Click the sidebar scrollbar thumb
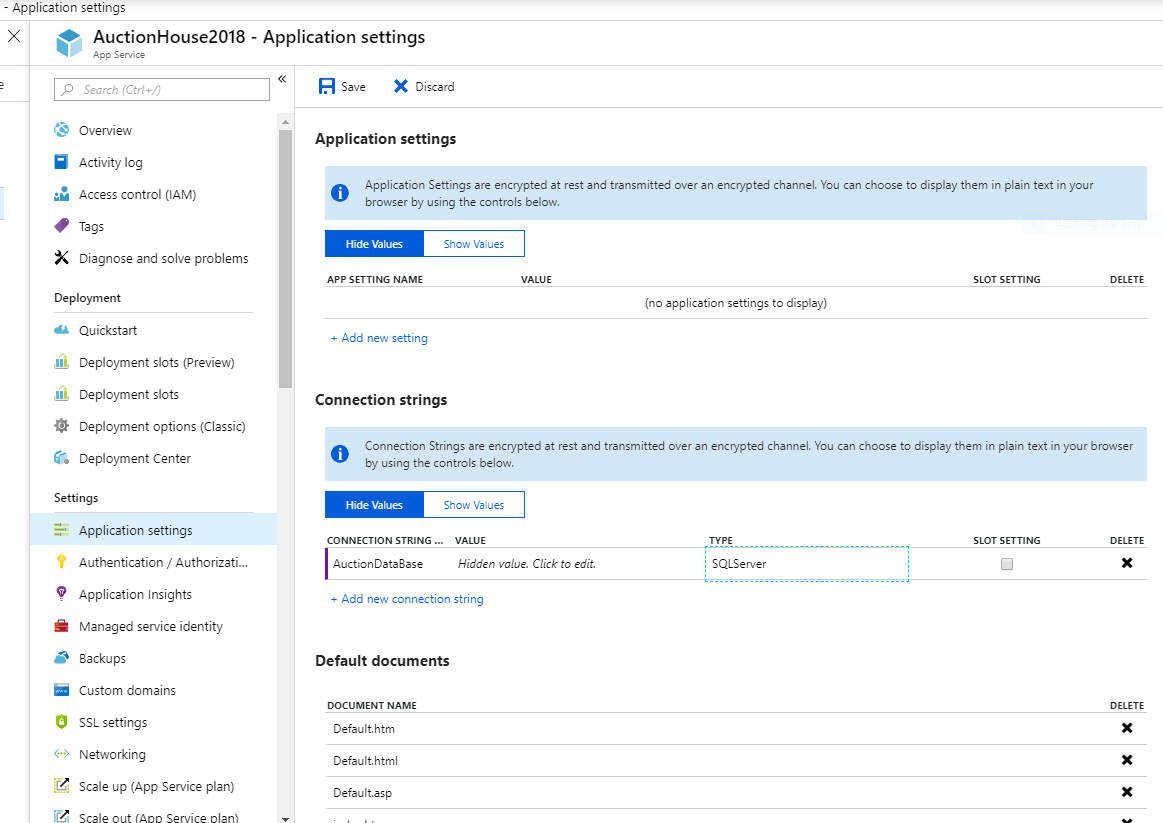Viewport: 1163px width, 823px height. pyautogui.click(x=286, y=259)
